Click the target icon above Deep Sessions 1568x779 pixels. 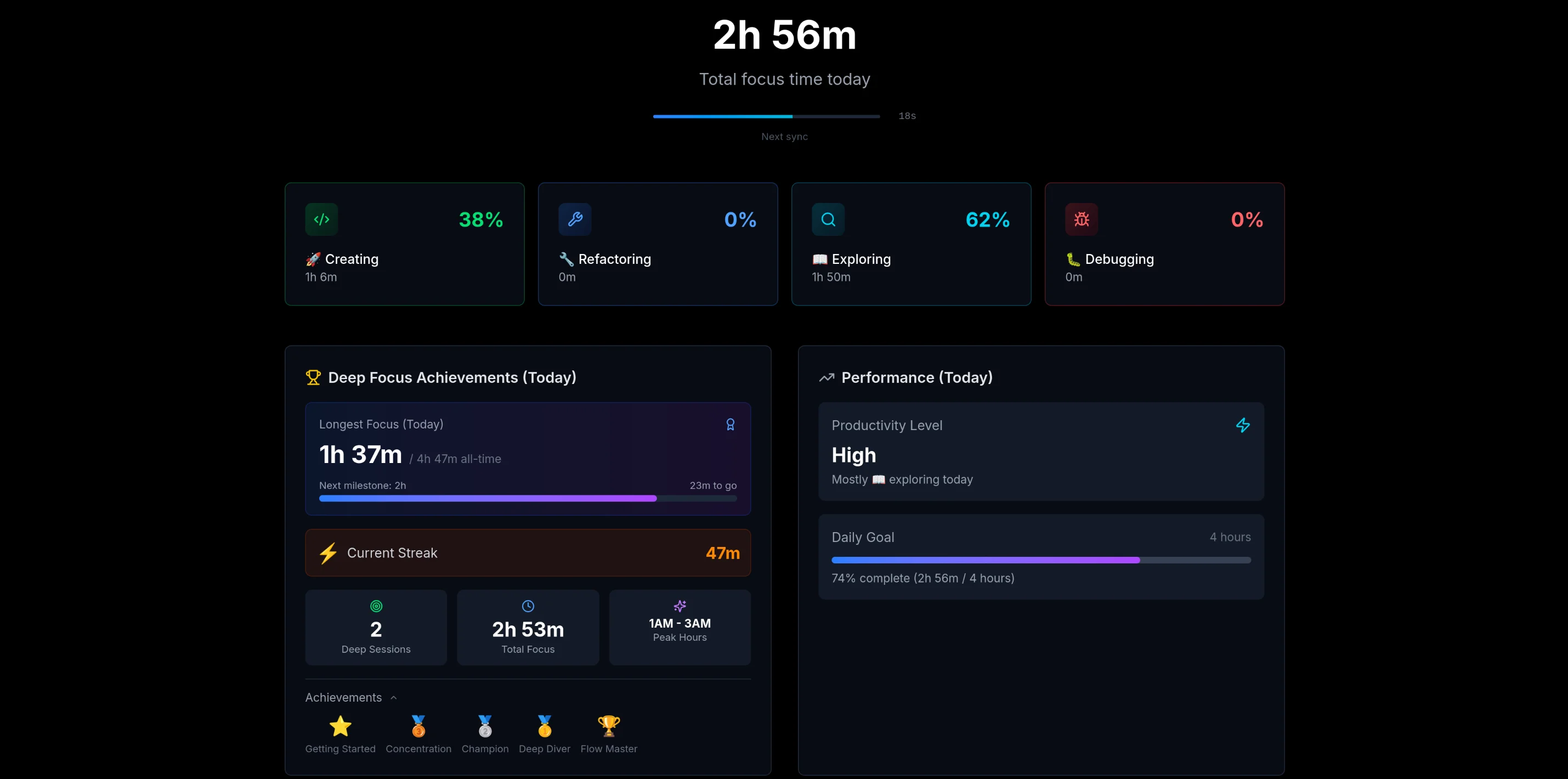(376, 606)
